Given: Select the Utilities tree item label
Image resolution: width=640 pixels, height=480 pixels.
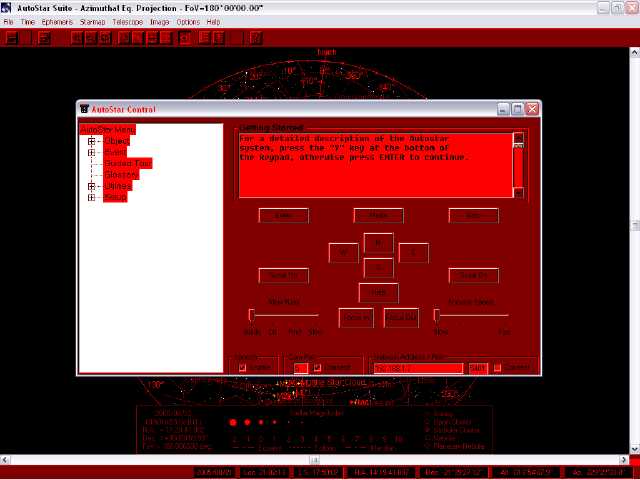Looking at the screenshot, I should click(x=118, y=186).
